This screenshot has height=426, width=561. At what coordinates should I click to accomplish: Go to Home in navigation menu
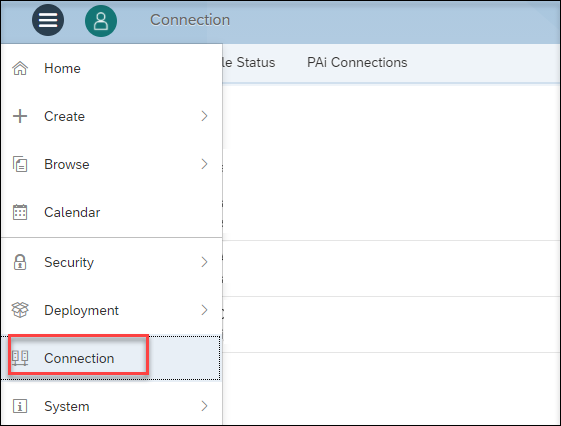(111, 68)
